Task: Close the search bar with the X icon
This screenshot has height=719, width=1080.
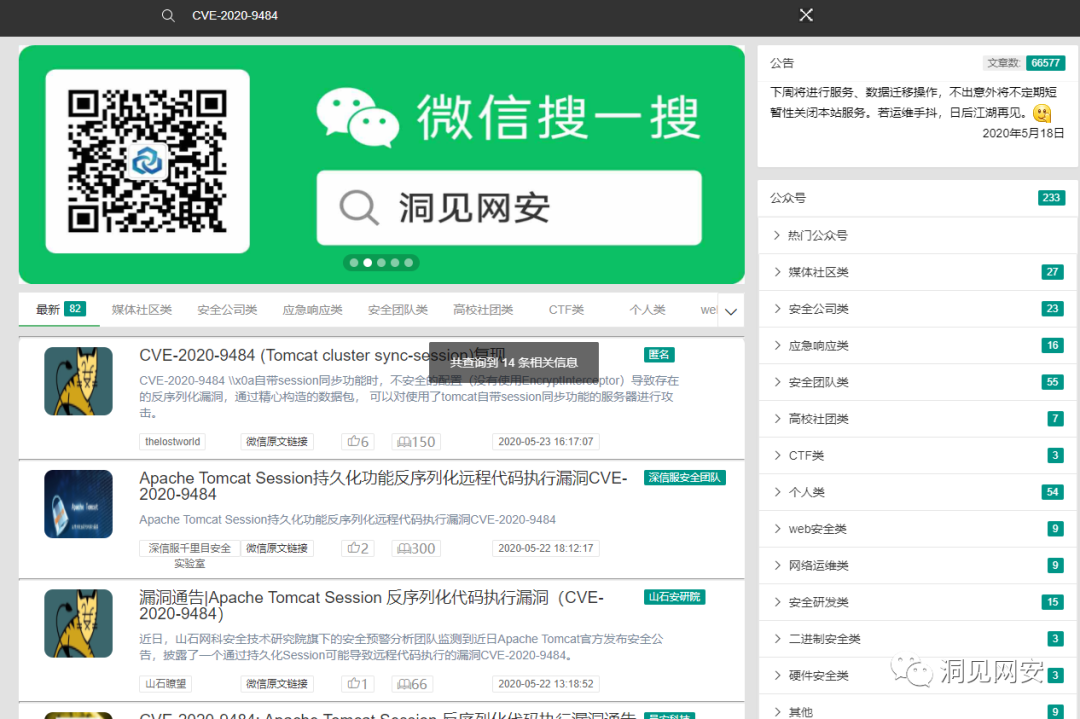Action: (x=806, y=15)
